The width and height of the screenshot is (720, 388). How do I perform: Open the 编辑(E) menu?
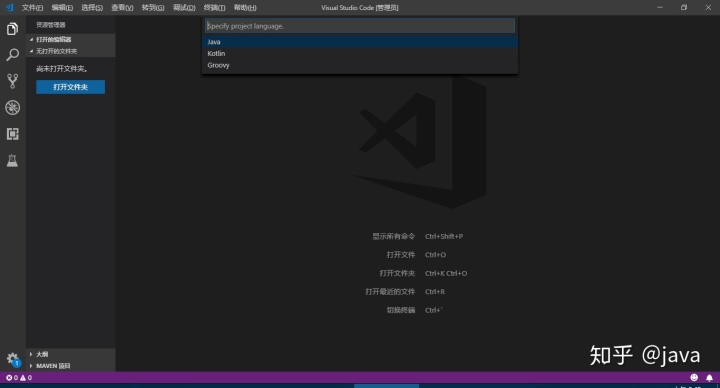click(62, 8)
